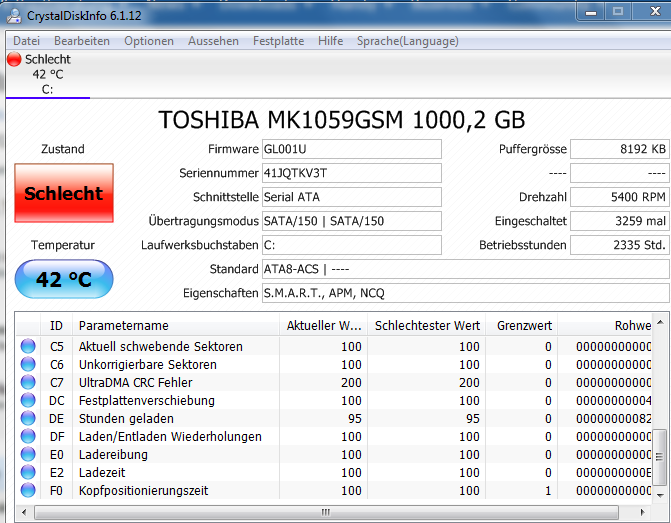The image size is (671, 523).
Task: Click the blue status orb for C6 row
Action: point(28,364)
